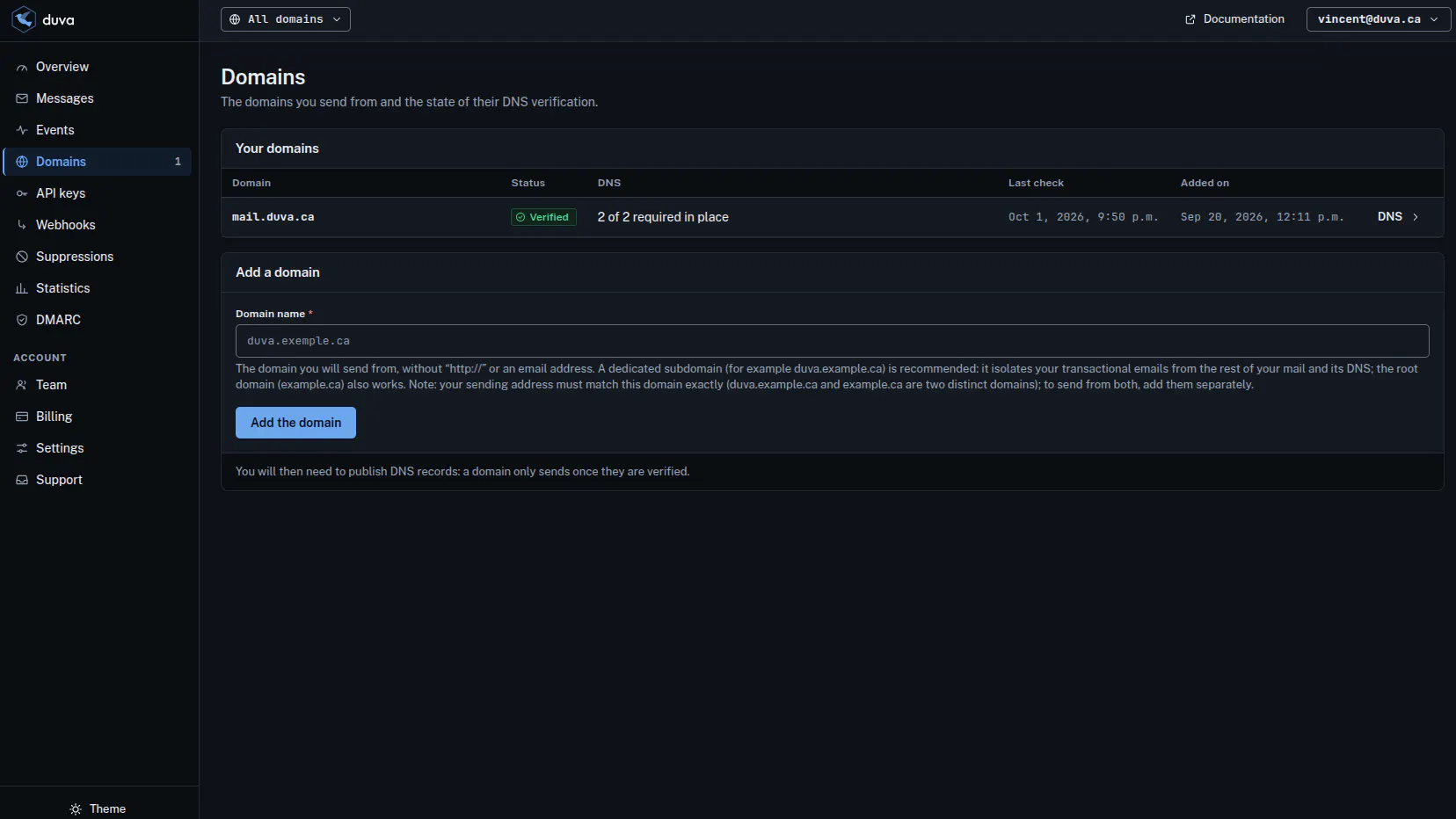1456x819 pixels.
Task: Click the Support inbox icon
Action: pyautogui.click(x=22, y=480)
